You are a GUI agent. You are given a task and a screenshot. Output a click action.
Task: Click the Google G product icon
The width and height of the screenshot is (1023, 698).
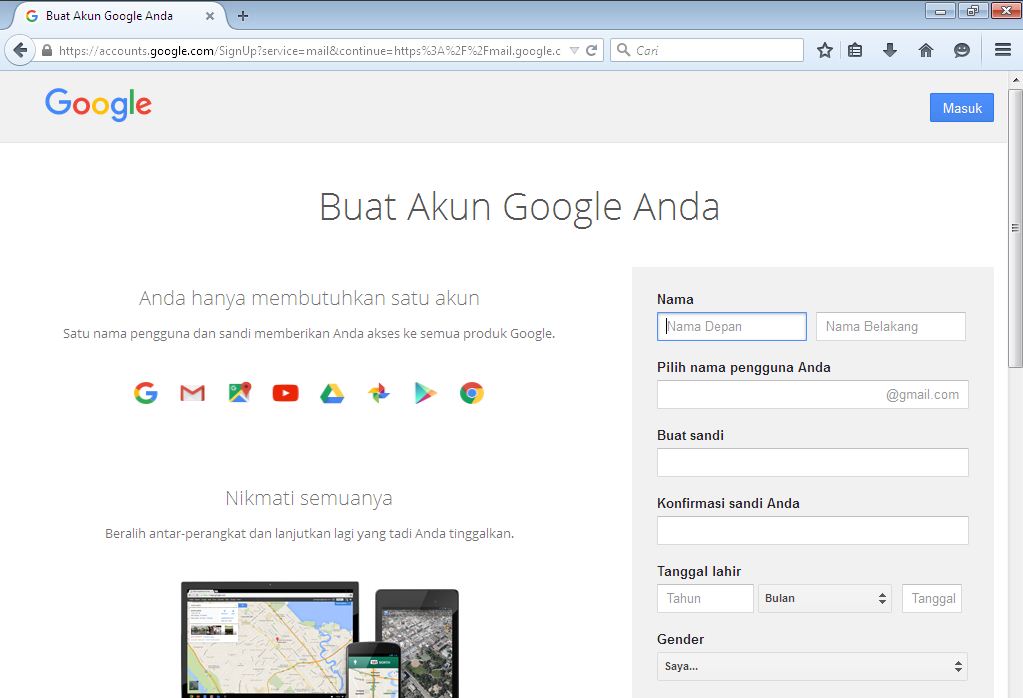pos(145,393)
